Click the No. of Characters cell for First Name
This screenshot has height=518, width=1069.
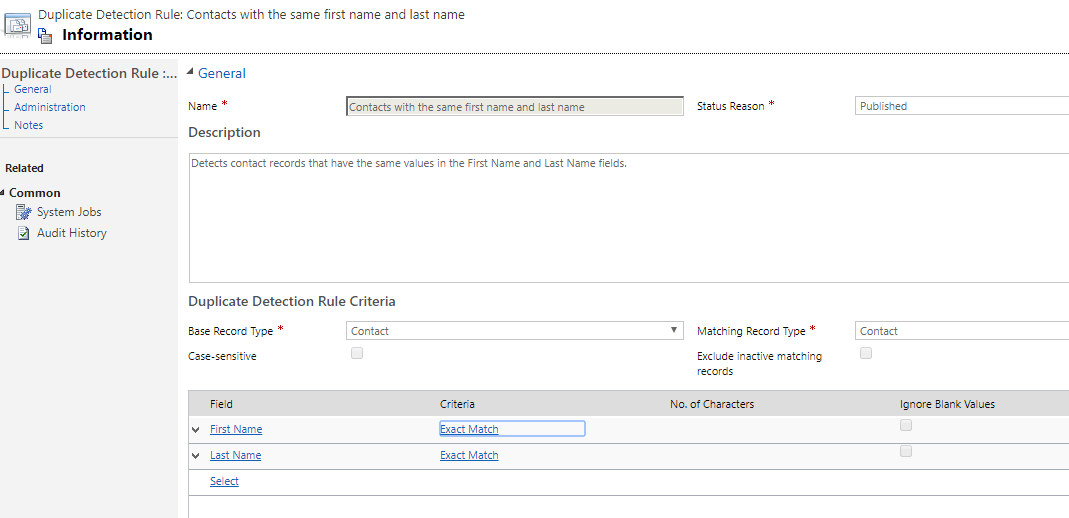click(780, 429)
